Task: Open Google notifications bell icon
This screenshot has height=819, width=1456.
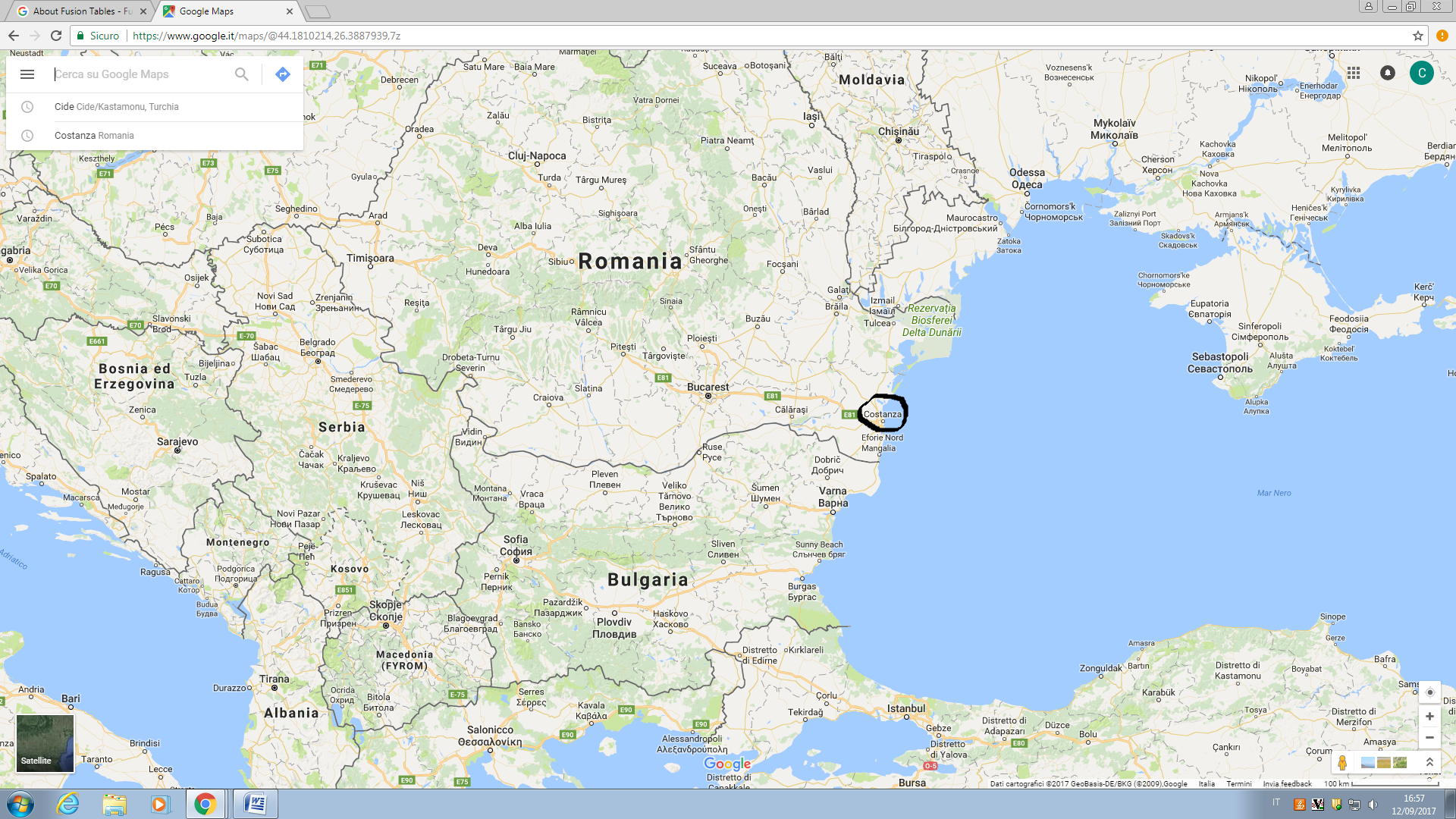Action: pyautogui.click(x=1388, y=73)
